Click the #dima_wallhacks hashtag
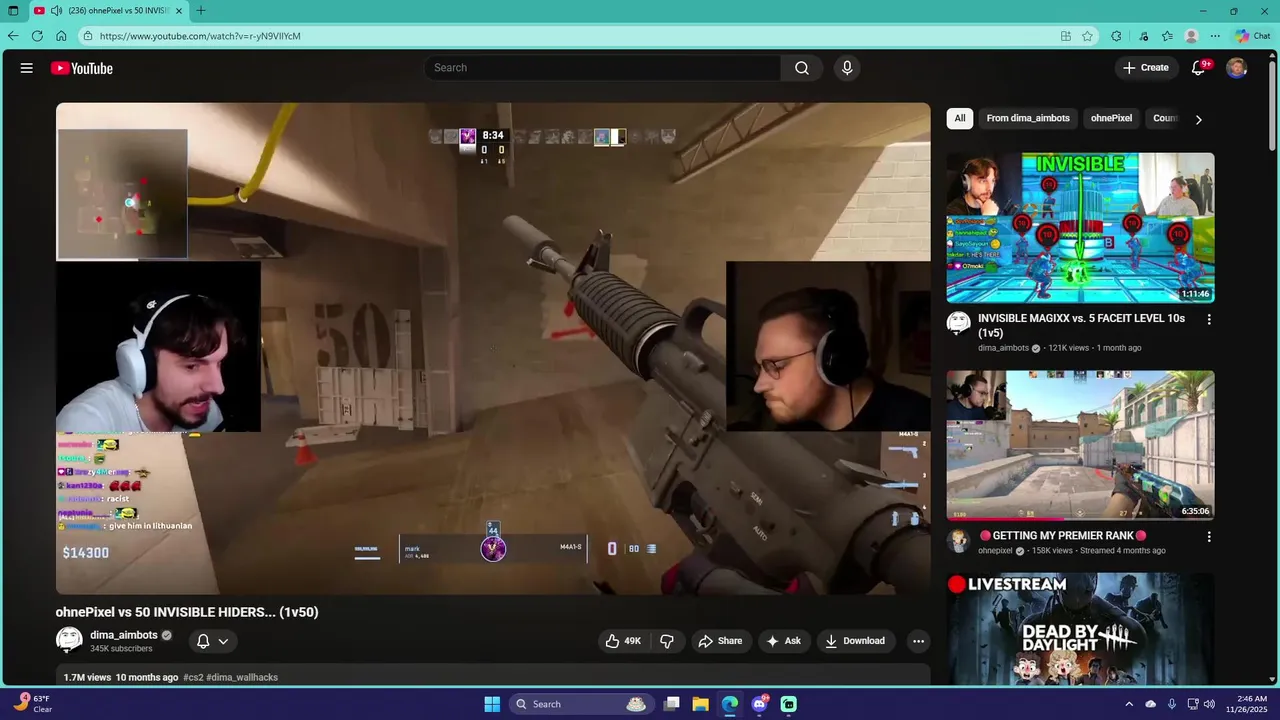 point(242,677)
